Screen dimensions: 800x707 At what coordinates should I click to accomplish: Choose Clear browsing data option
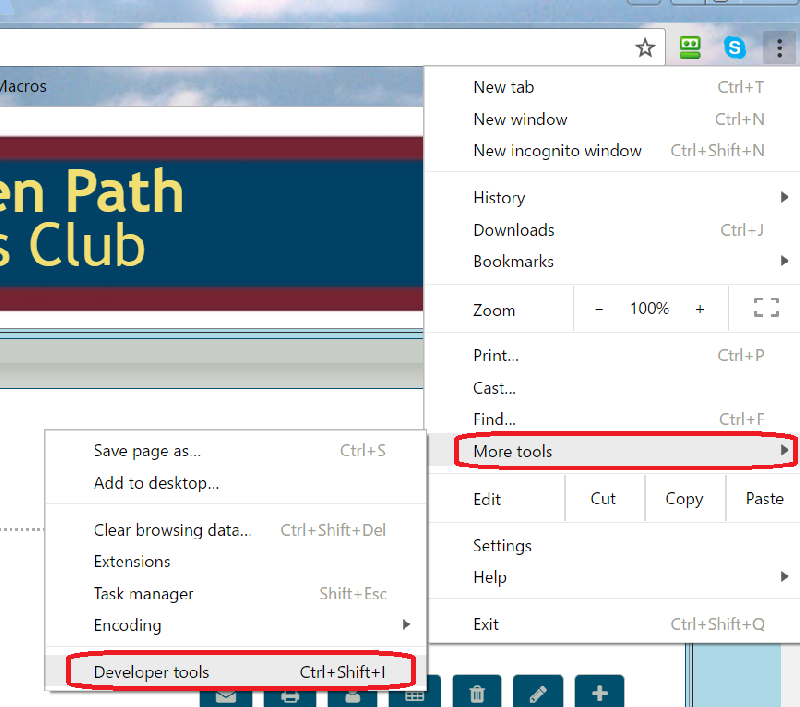click(x=172, y=530)
